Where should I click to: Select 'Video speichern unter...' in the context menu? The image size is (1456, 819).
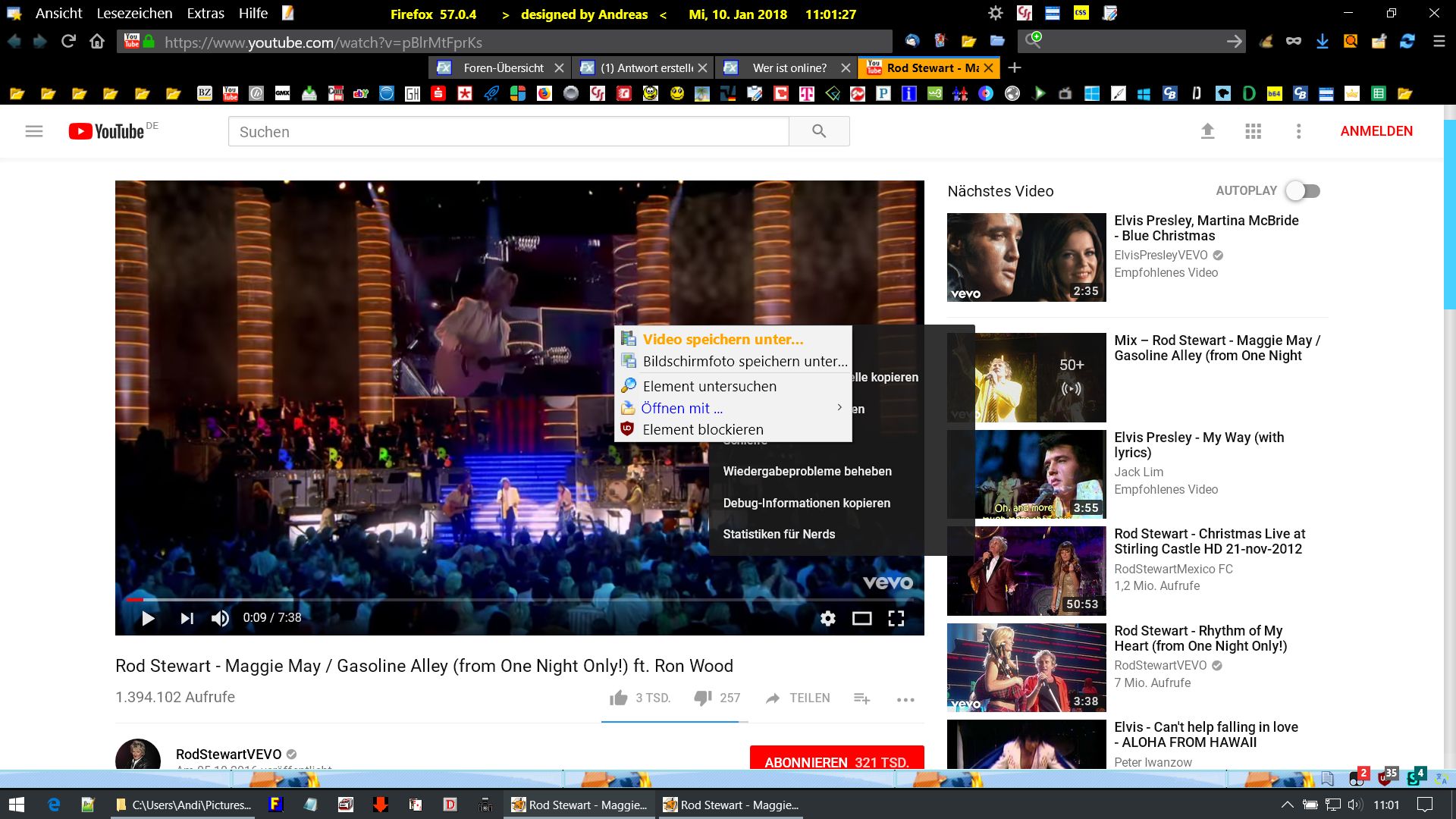point(723,339)
